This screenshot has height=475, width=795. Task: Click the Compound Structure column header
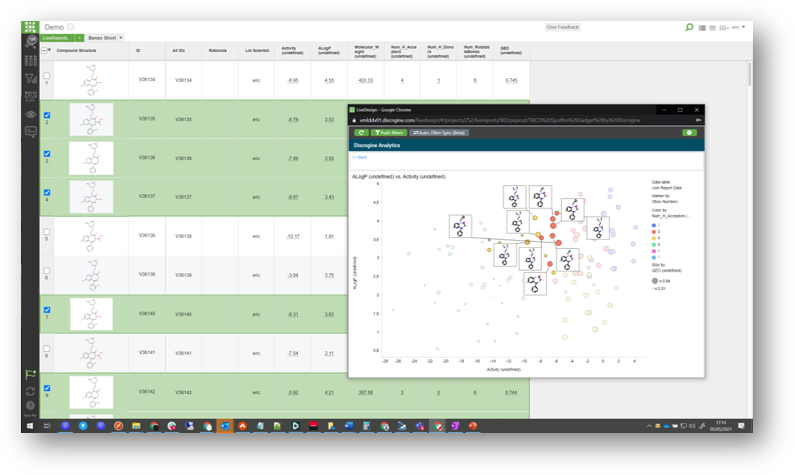click(76, 51)
